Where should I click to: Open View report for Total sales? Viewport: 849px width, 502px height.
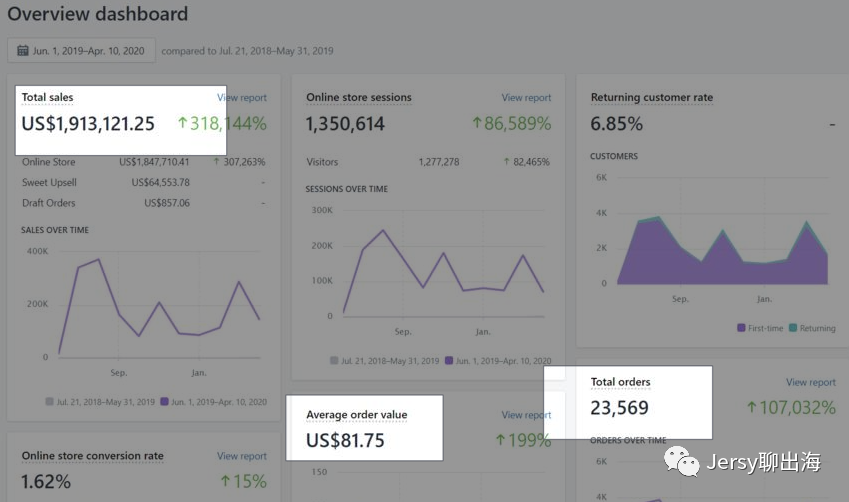tap(242, 98)
